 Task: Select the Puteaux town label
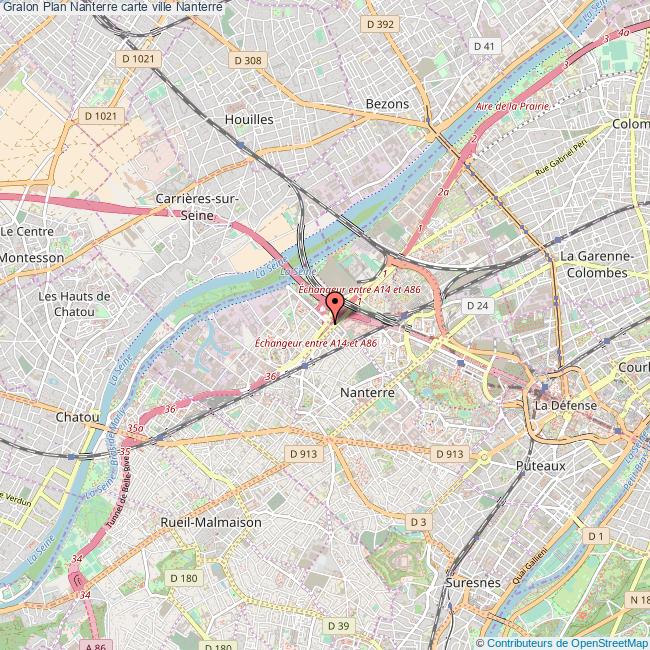click(x=541, y=466)
